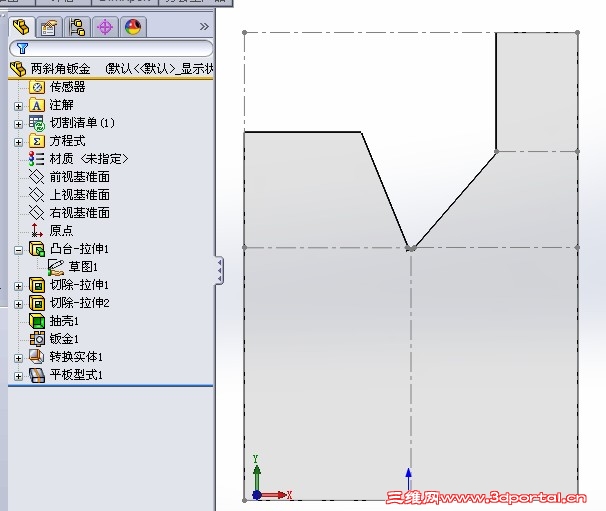Select the 钣金1 feature name
Screen dimensions: 606x511
click(x=64, y=339)
